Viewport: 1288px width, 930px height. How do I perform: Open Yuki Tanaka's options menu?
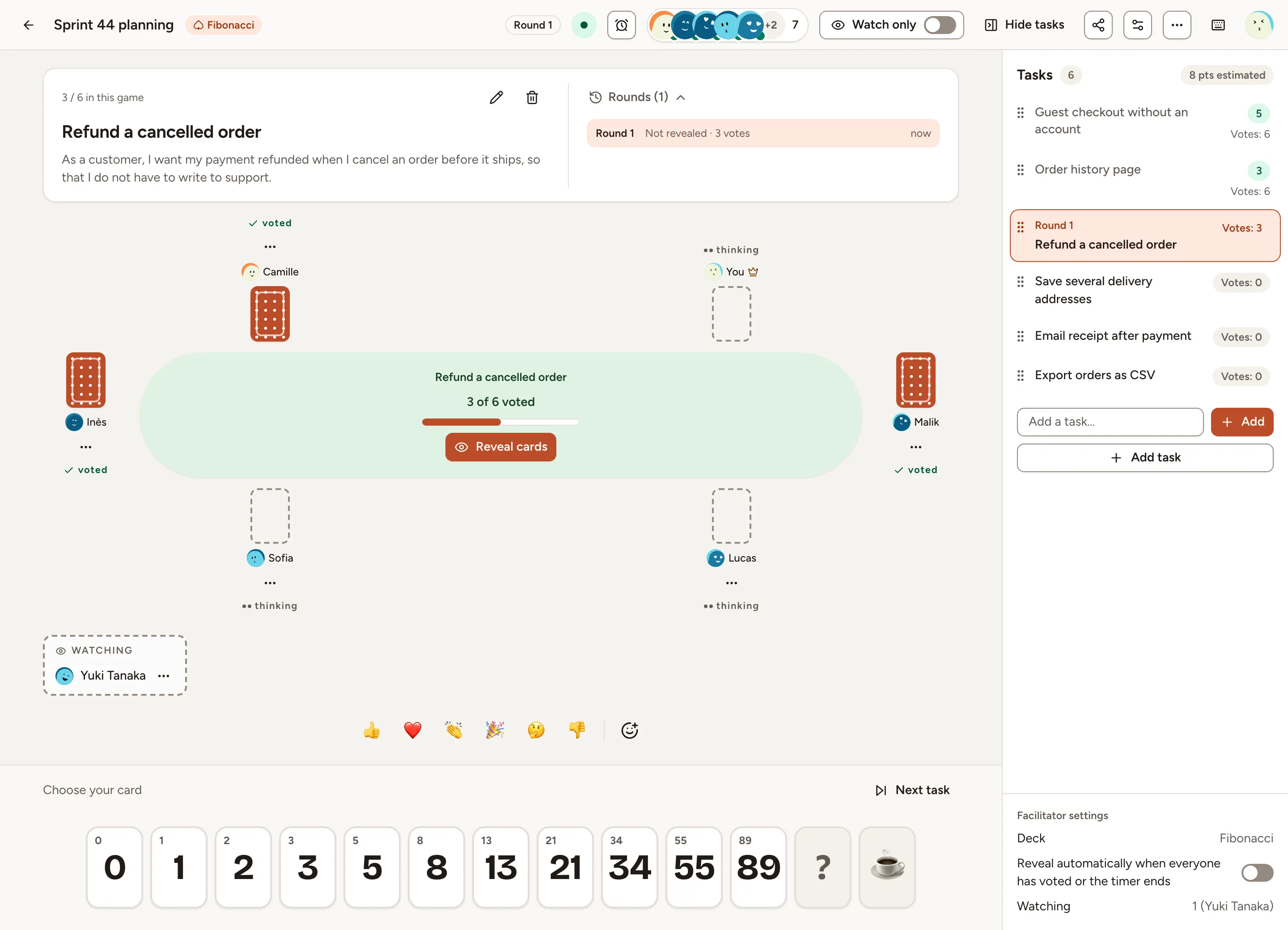[x=164, y=676]
